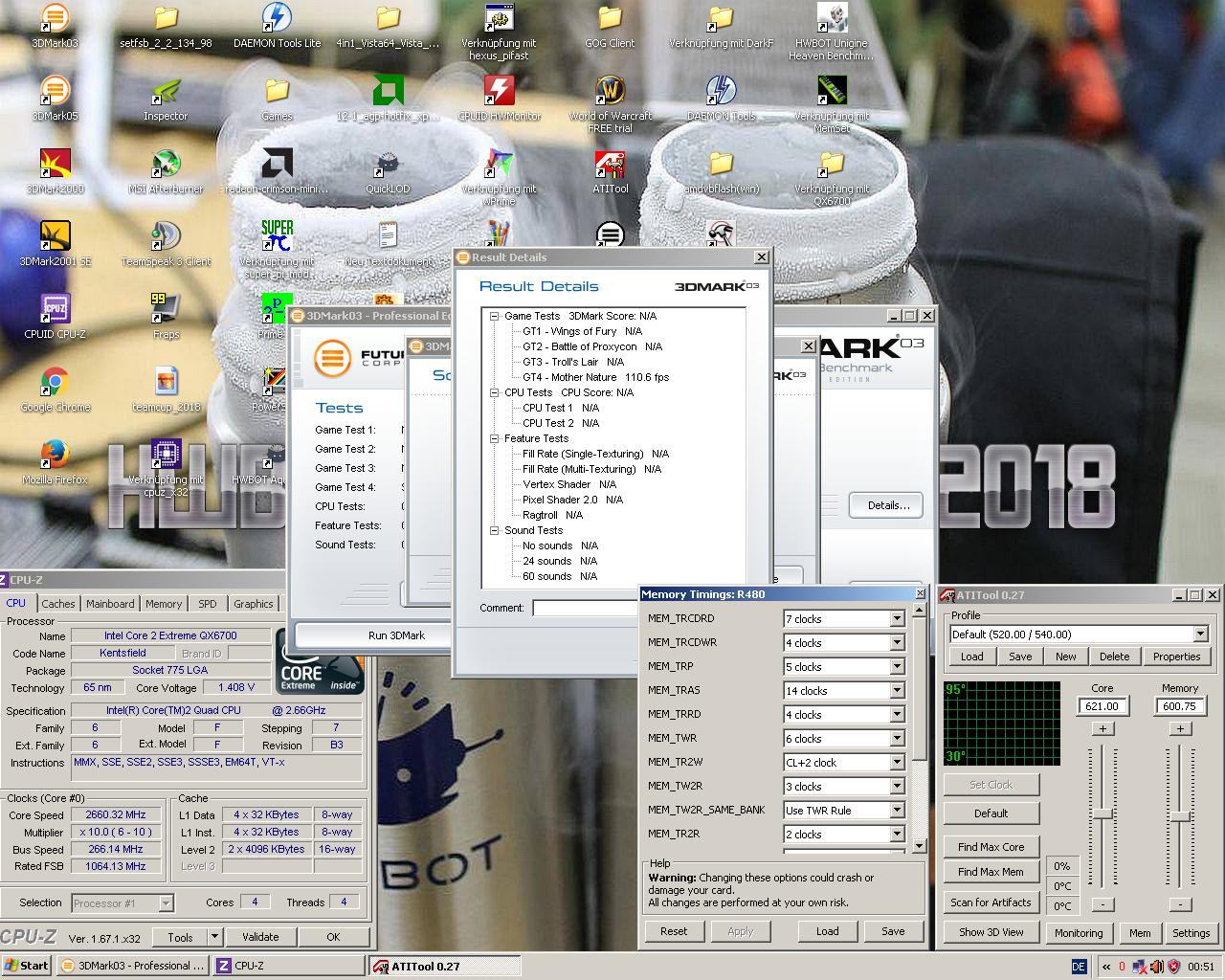Collapse the Game Tests tree node
This screenshot has height=980, width=1225.
(495, 316)
